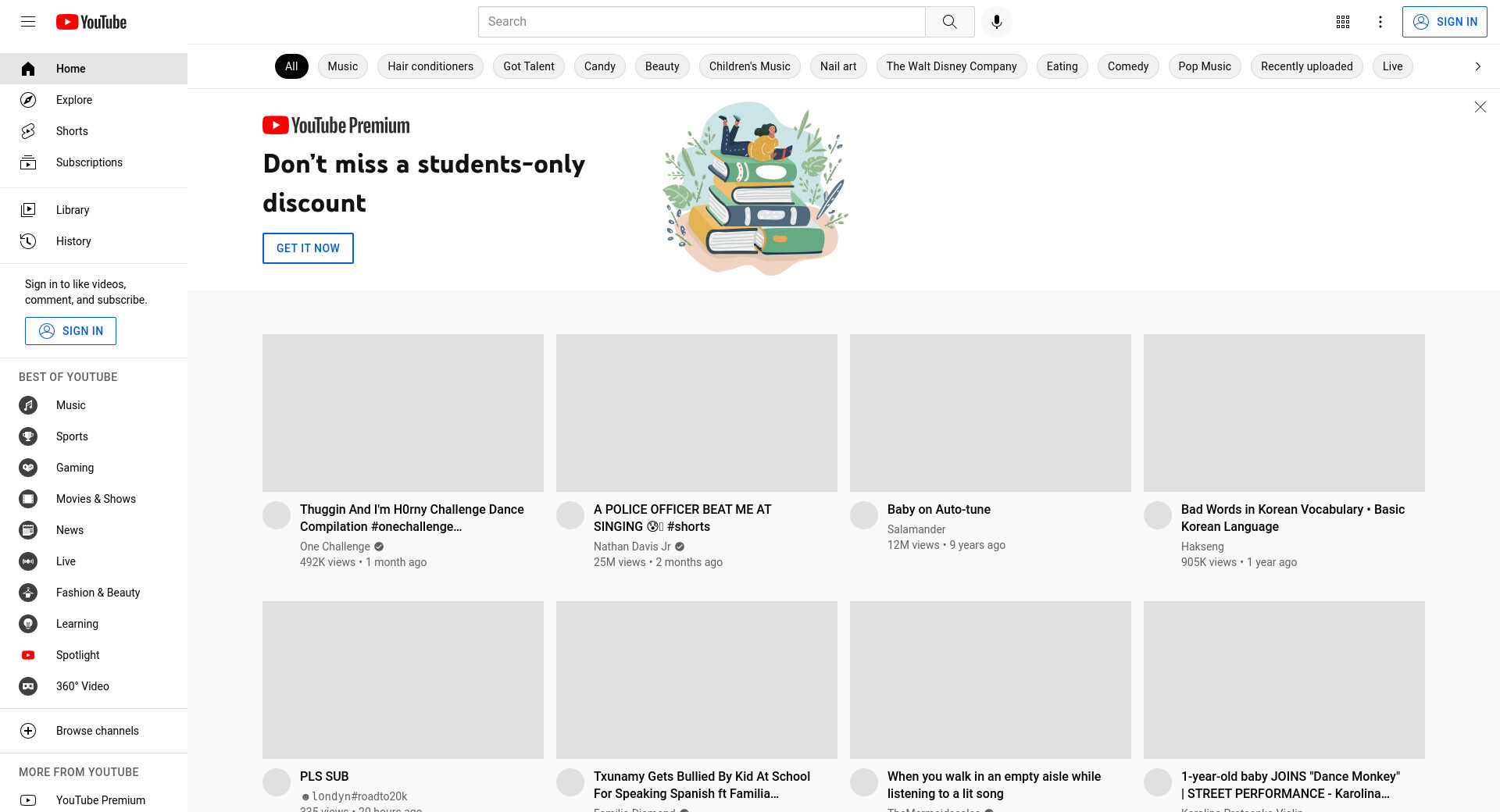Open Baby on Auto-tune thumbnail
Image resolution: width=1500 pixels, height=812 pixels.
coord(991,413)
